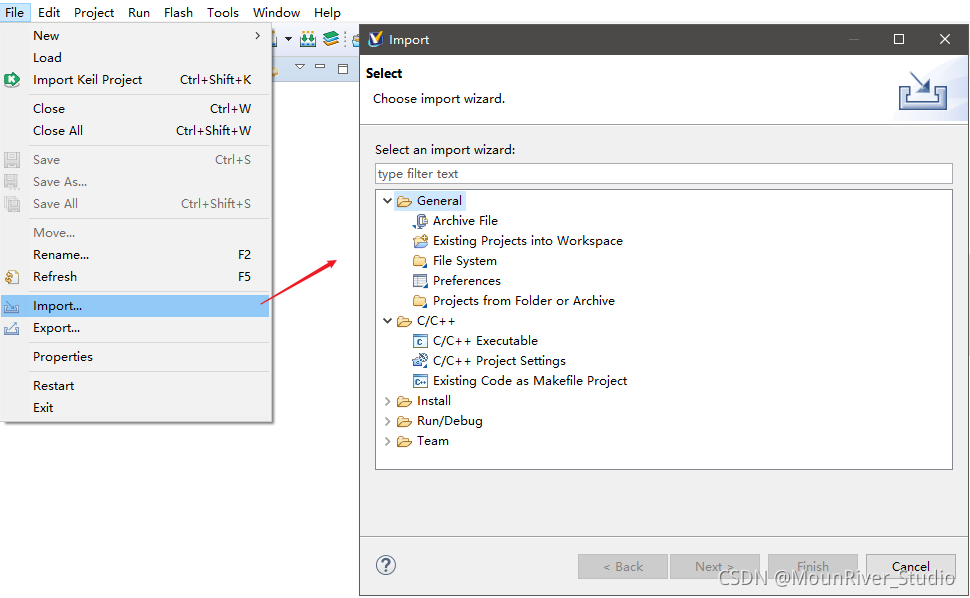Collapse the C/C++ tree category

pos(387,321)
